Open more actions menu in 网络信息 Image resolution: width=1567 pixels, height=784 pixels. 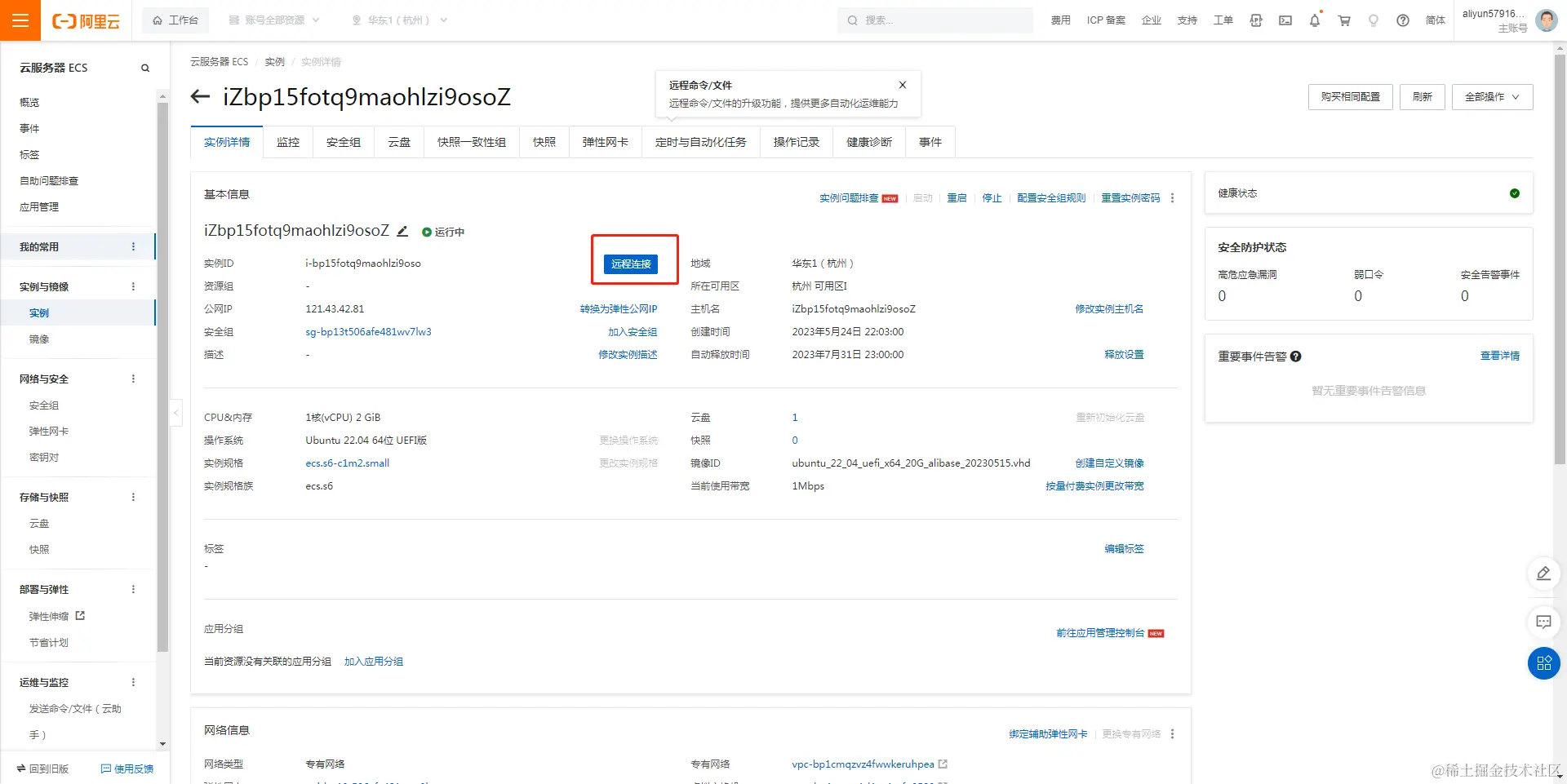[1173, 734]
